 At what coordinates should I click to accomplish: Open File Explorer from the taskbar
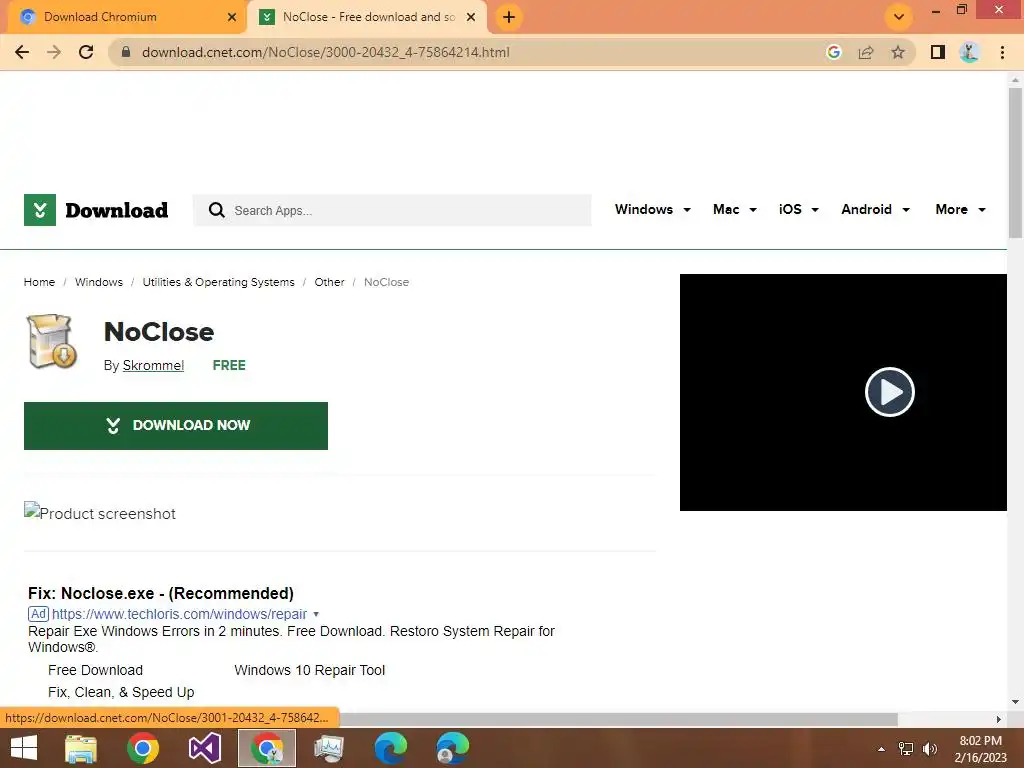pyautogui.click(x=81, y=748)
